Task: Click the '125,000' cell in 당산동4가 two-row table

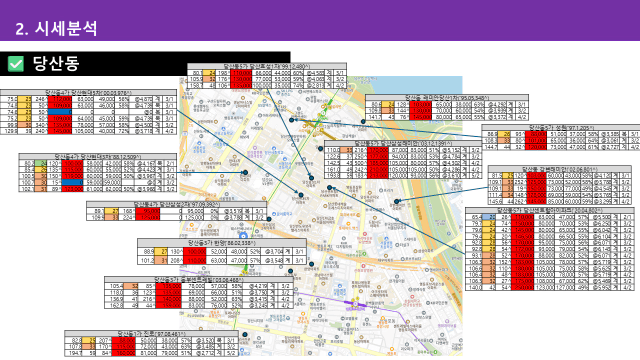Action: click(x=193, y=218)
